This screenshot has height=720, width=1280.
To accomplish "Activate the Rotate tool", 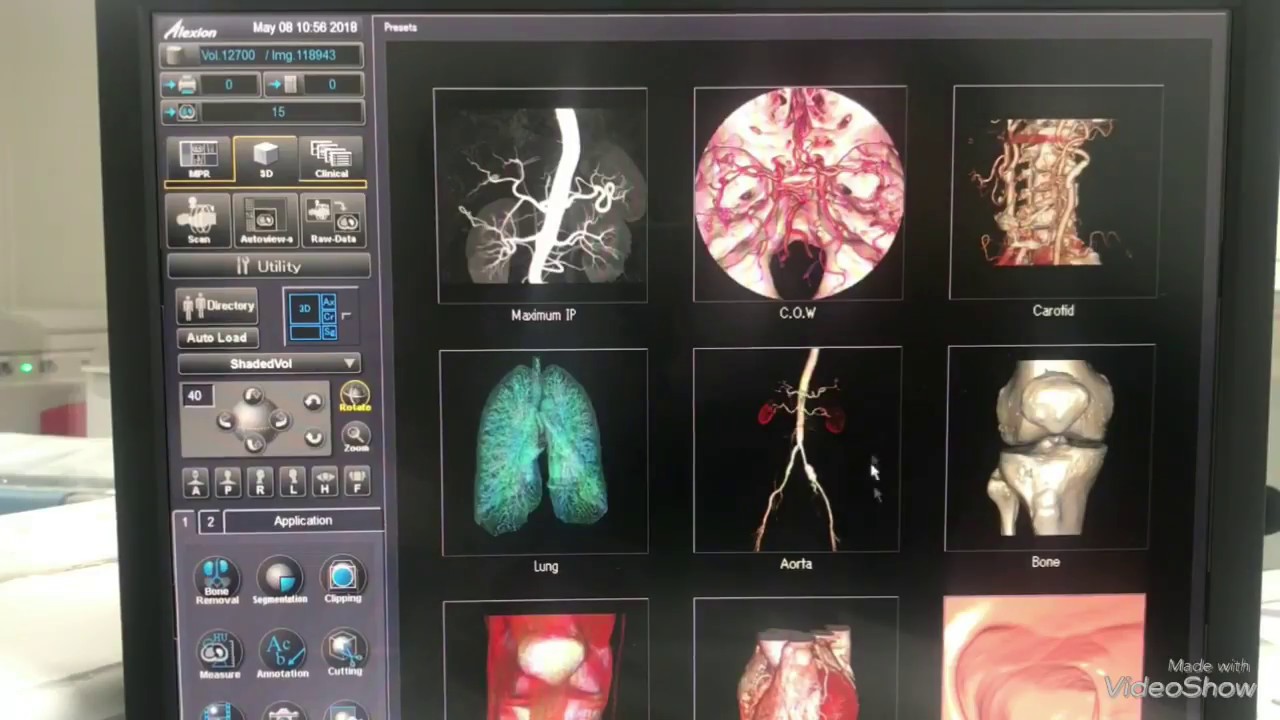I will [355, 397].
